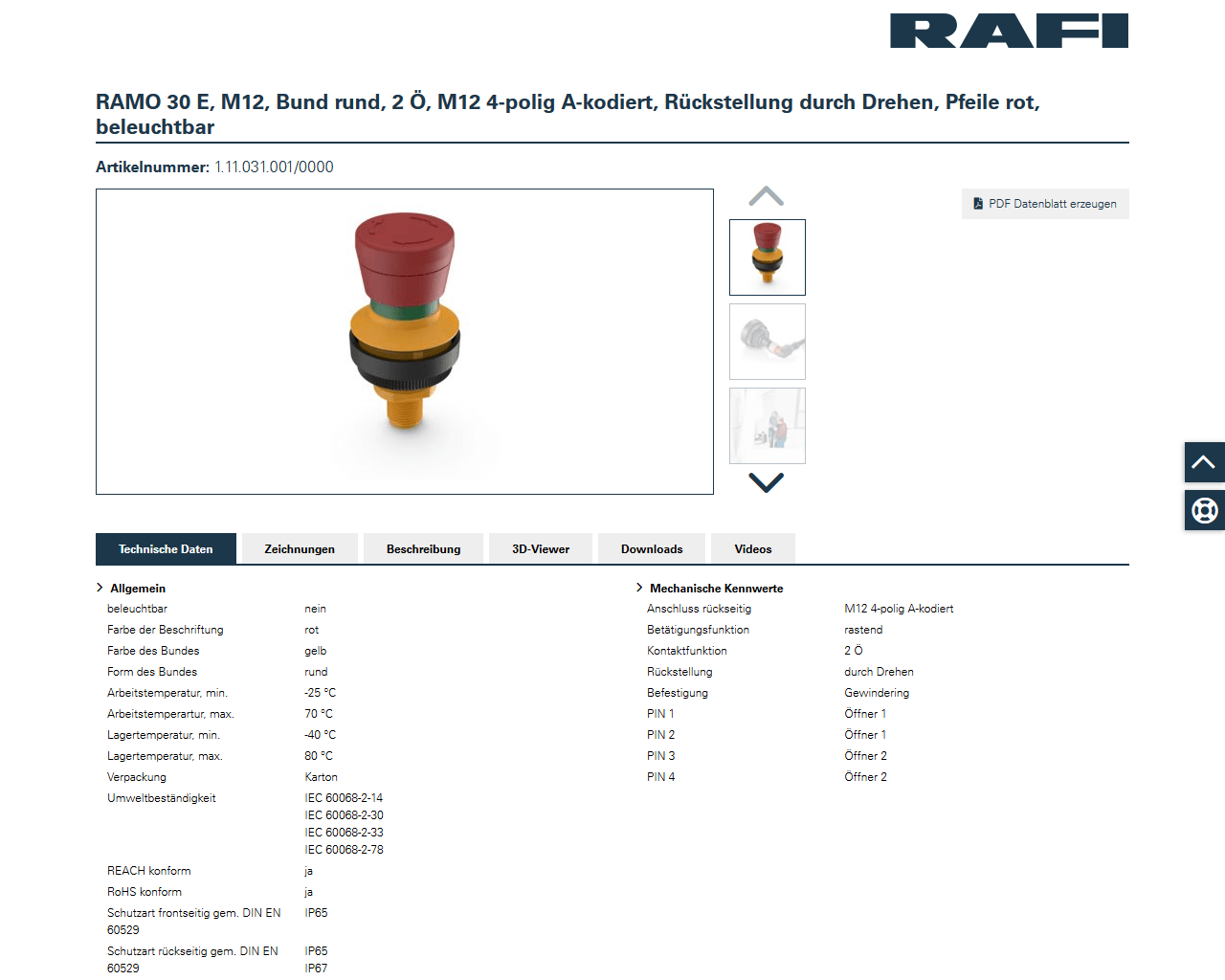Click the value '80 °C'
Screen dimensions: 1225x980
(319, 756)
